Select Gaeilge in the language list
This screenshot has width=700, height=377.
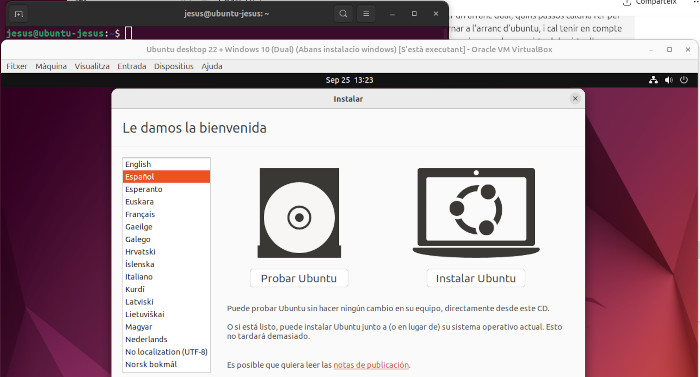tap(166, 227)
